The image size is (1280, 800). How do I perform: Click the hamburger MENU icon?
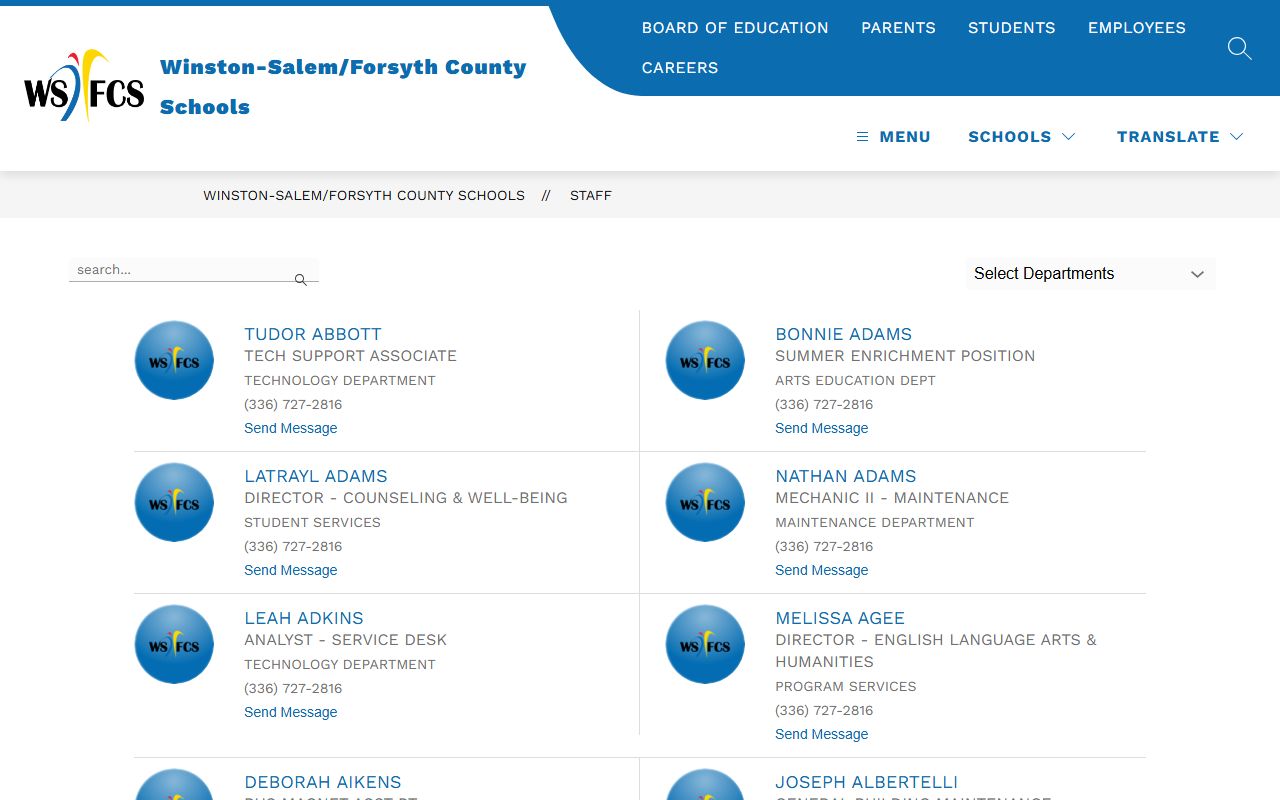click(x=862, y=137)
